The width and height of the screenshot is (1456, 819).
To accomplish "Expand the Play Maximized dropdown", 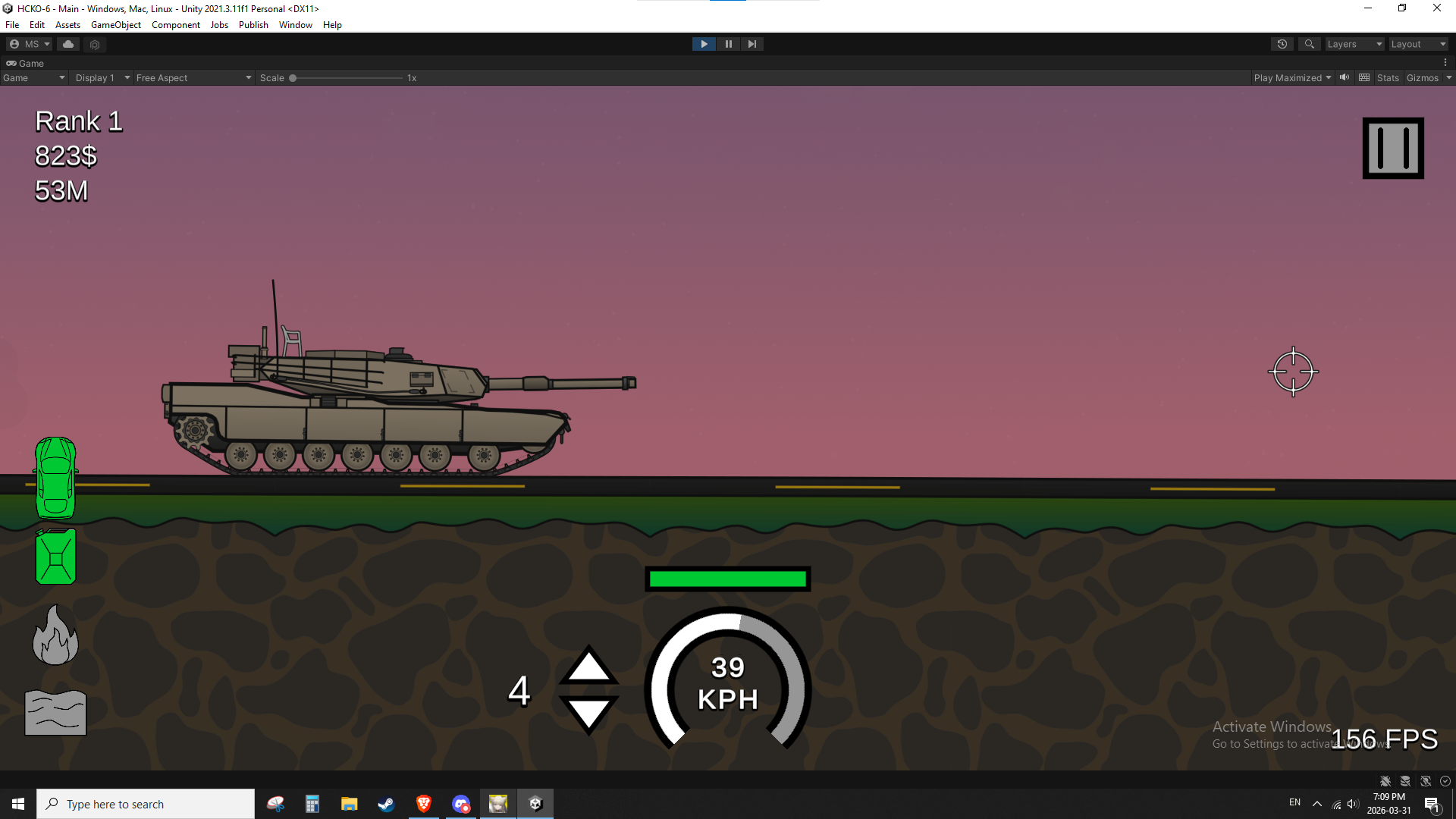I will (x=1292, y=77).
